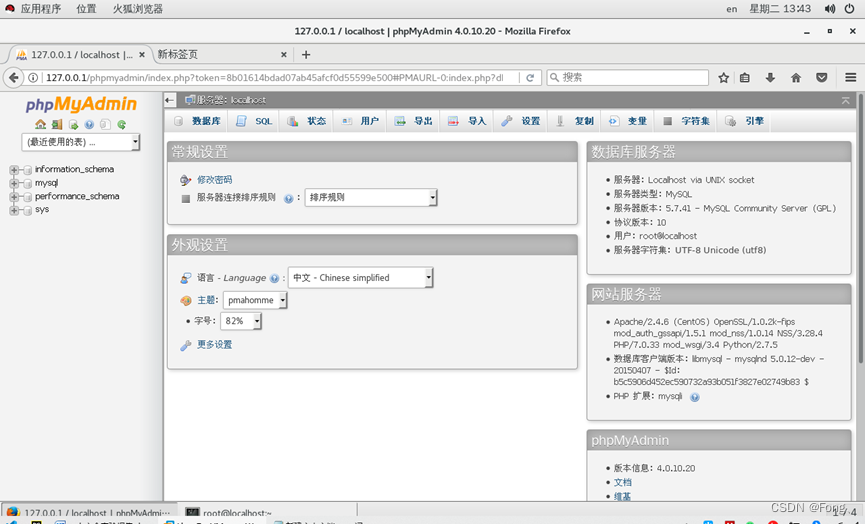Screen dimensions: 865x524
Task: Click performance_schema database name
Action: click(x=77, y=196)
